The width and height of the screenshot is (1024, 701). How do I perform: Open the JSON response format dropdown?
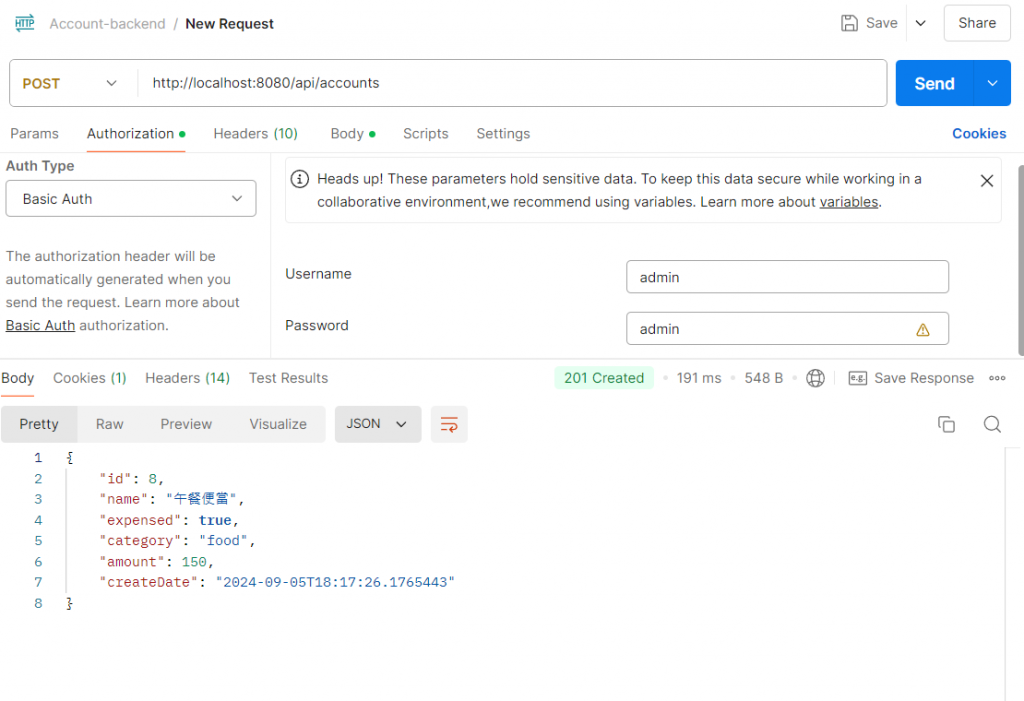pyautogui.click(x=376, y=424)
